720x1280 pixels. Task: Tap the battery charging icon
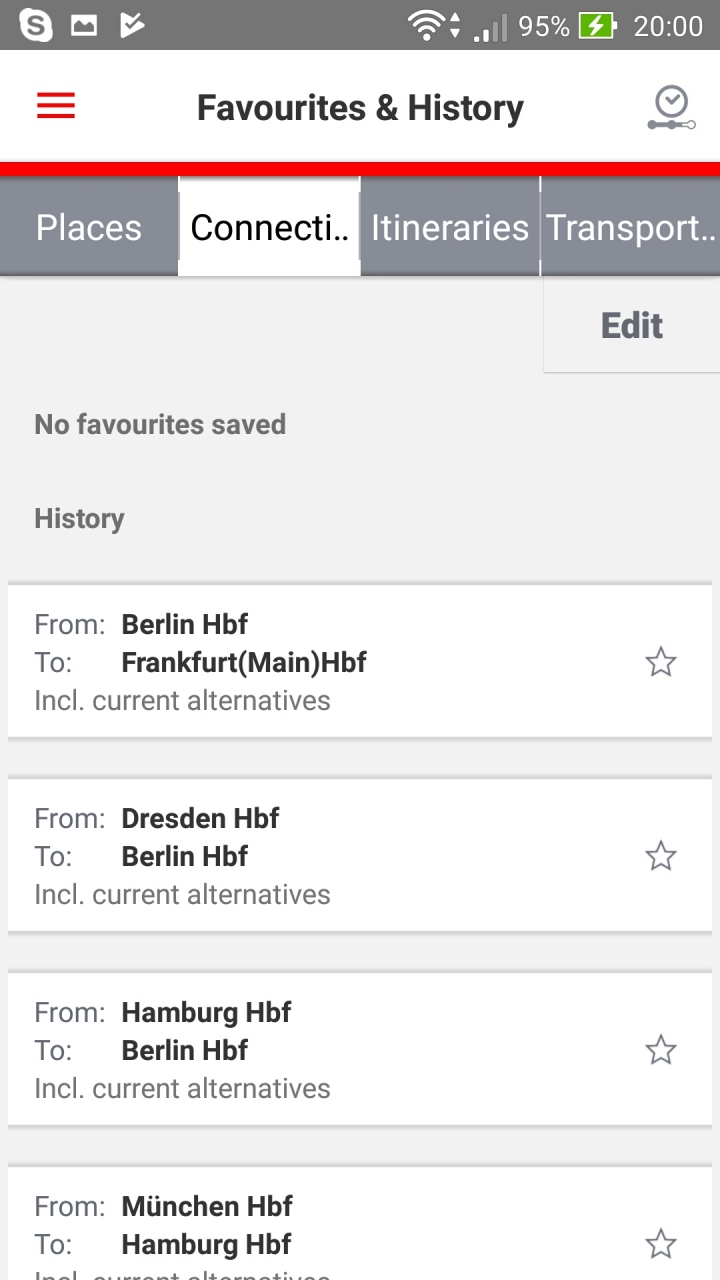pos(598,25)
